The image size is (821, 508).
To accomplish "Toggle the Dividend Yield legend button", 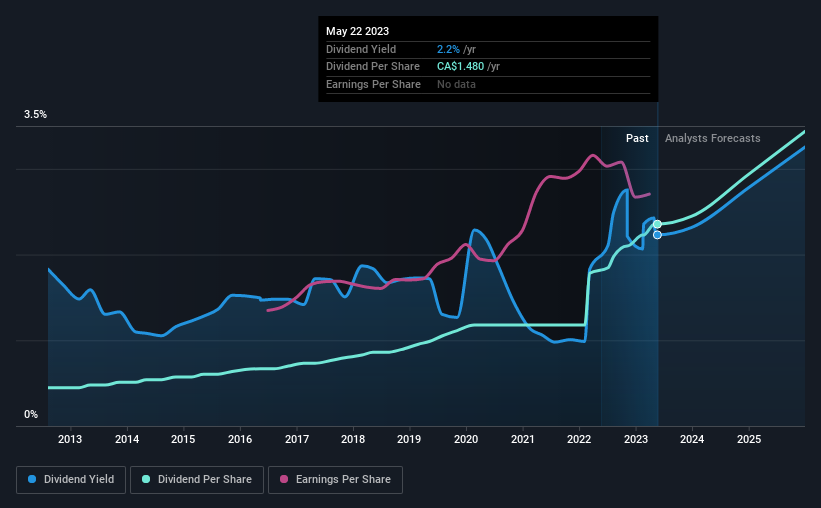I will tap(71, 480).
